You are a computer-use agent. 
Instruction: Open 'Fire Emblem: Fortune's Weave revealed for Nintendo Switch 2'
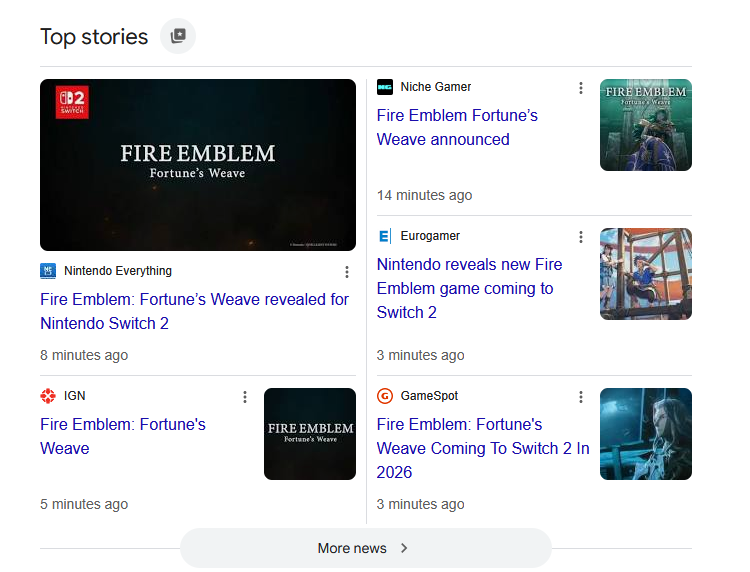click(x=194, y=311)
